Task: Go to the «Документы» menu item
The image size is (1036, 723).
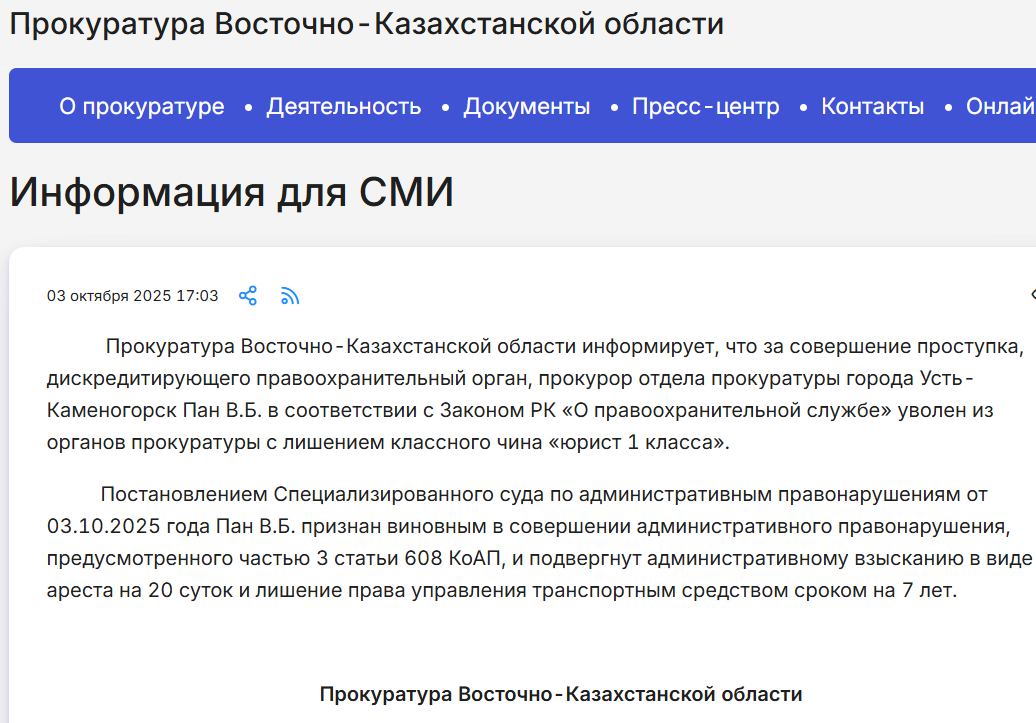Action: (x=526, y=106)
